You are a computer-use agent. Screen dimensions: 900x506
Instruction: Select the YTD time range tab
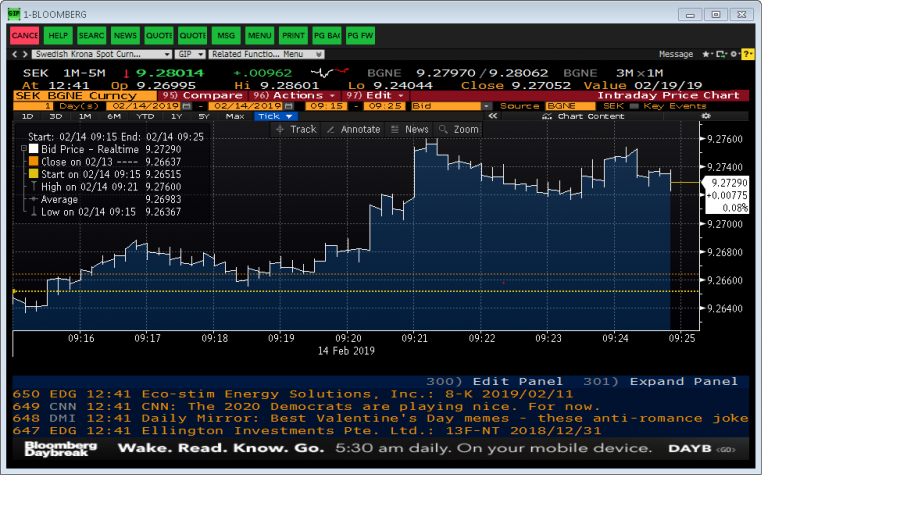click(147, 116)
